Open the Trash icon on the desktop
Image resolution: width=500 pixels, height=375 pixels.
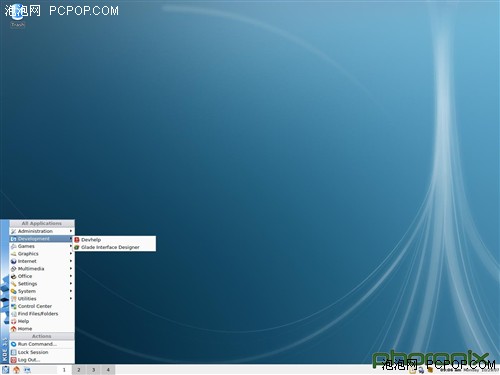tap(18, 17)
